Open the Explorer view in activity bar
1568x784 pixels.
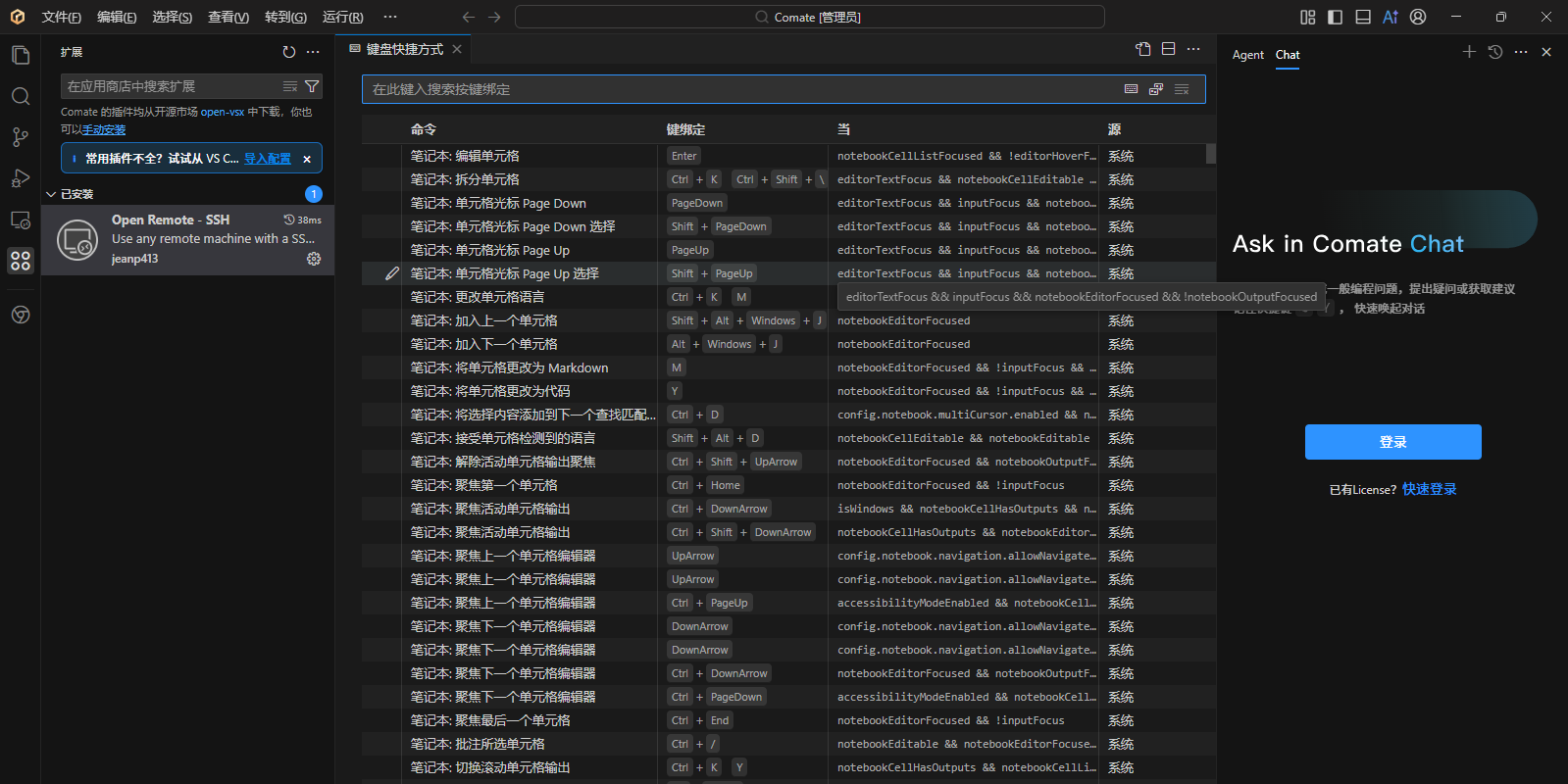21,55
